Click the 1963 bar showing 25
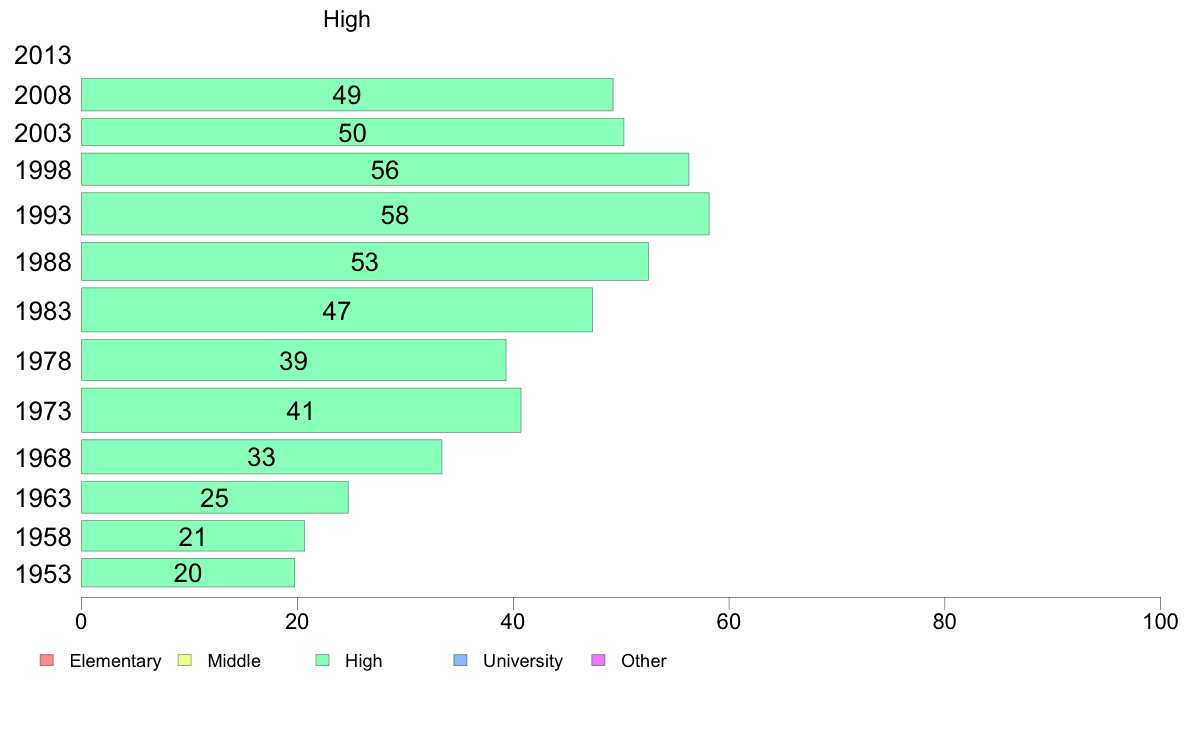 (x=214, y=497)
